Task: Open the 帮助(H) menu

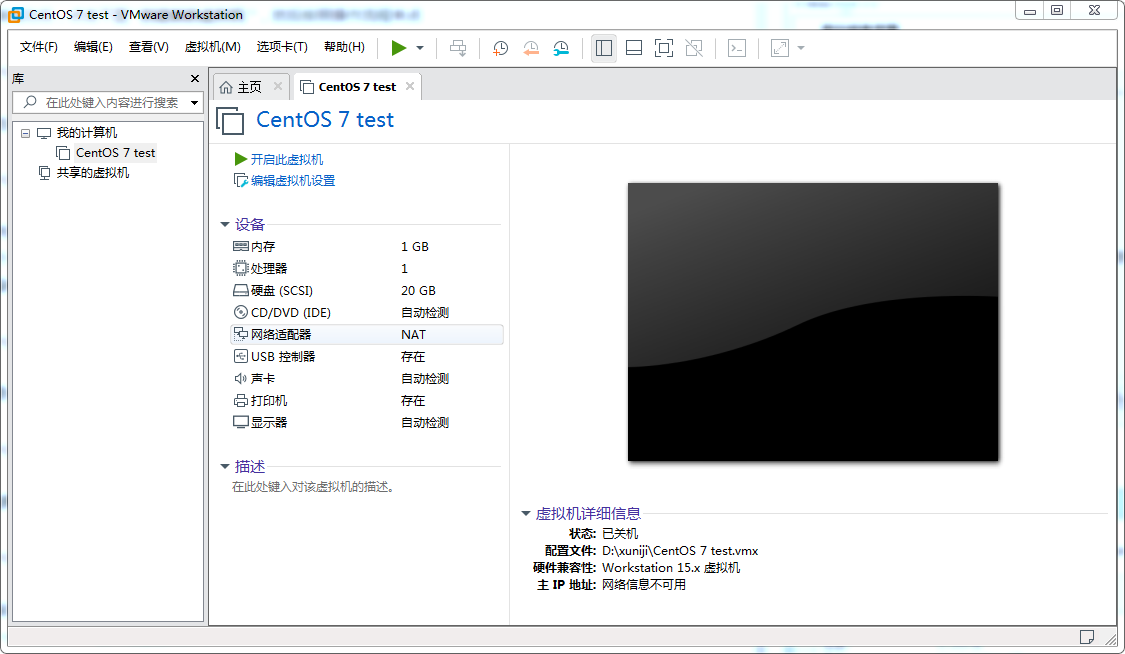Action: tap(344, 47)
